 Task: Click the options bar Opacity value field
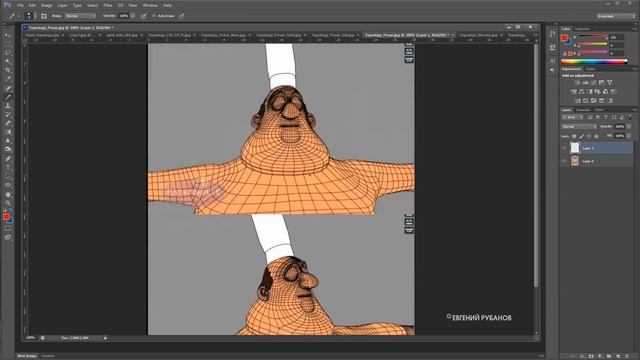(124, 16)
